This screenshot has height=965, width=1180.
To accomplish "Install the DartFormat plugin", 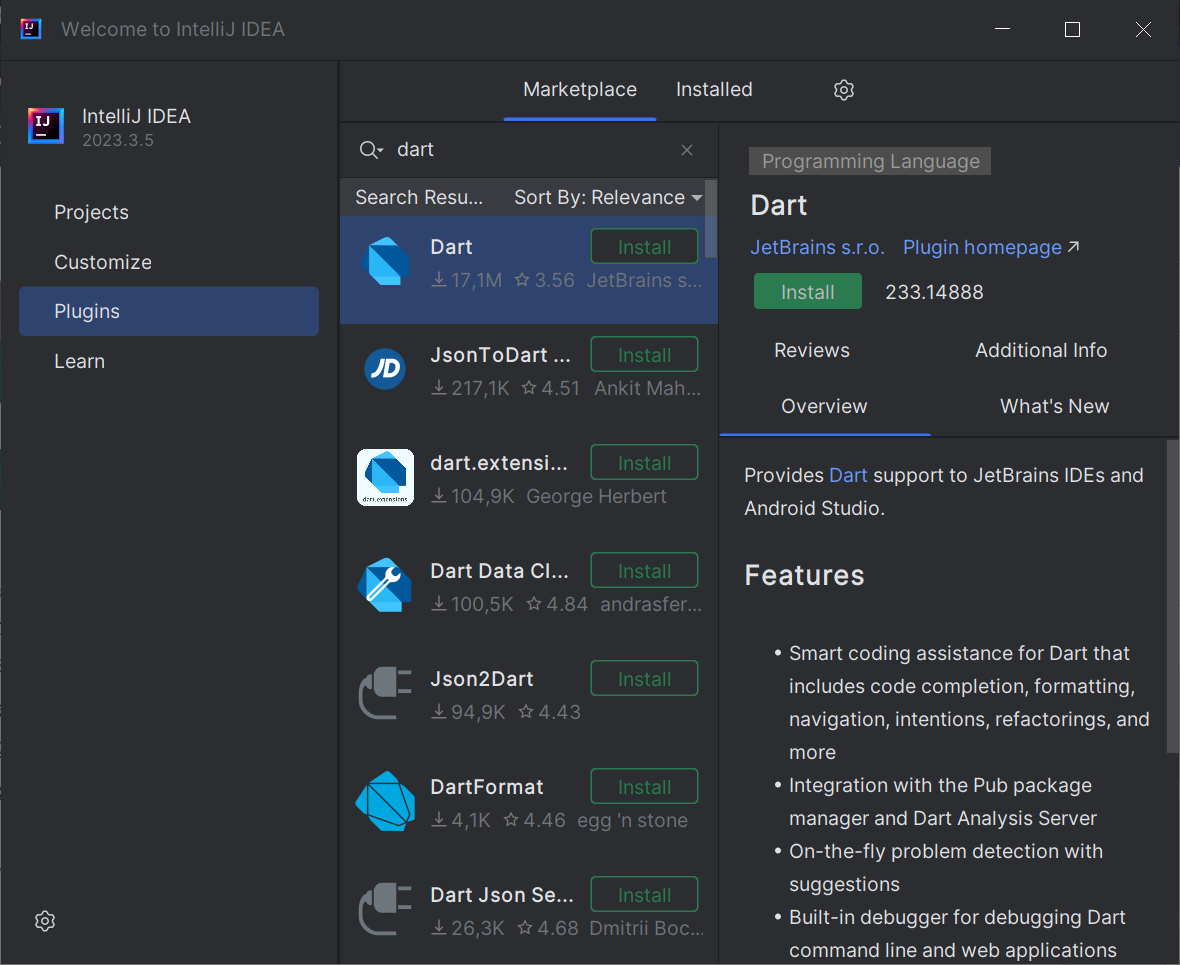I will click(x=644, y=787).
